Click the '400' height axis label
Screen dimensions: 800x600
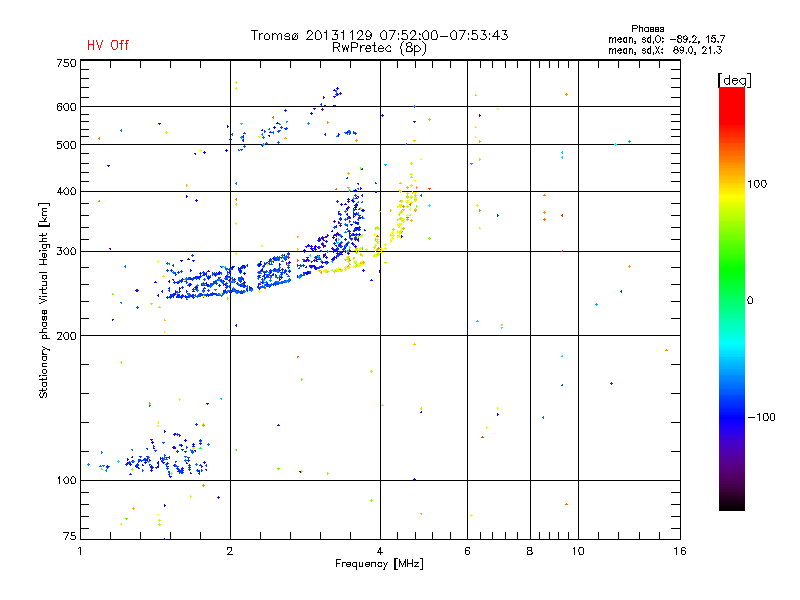(66, 191)
